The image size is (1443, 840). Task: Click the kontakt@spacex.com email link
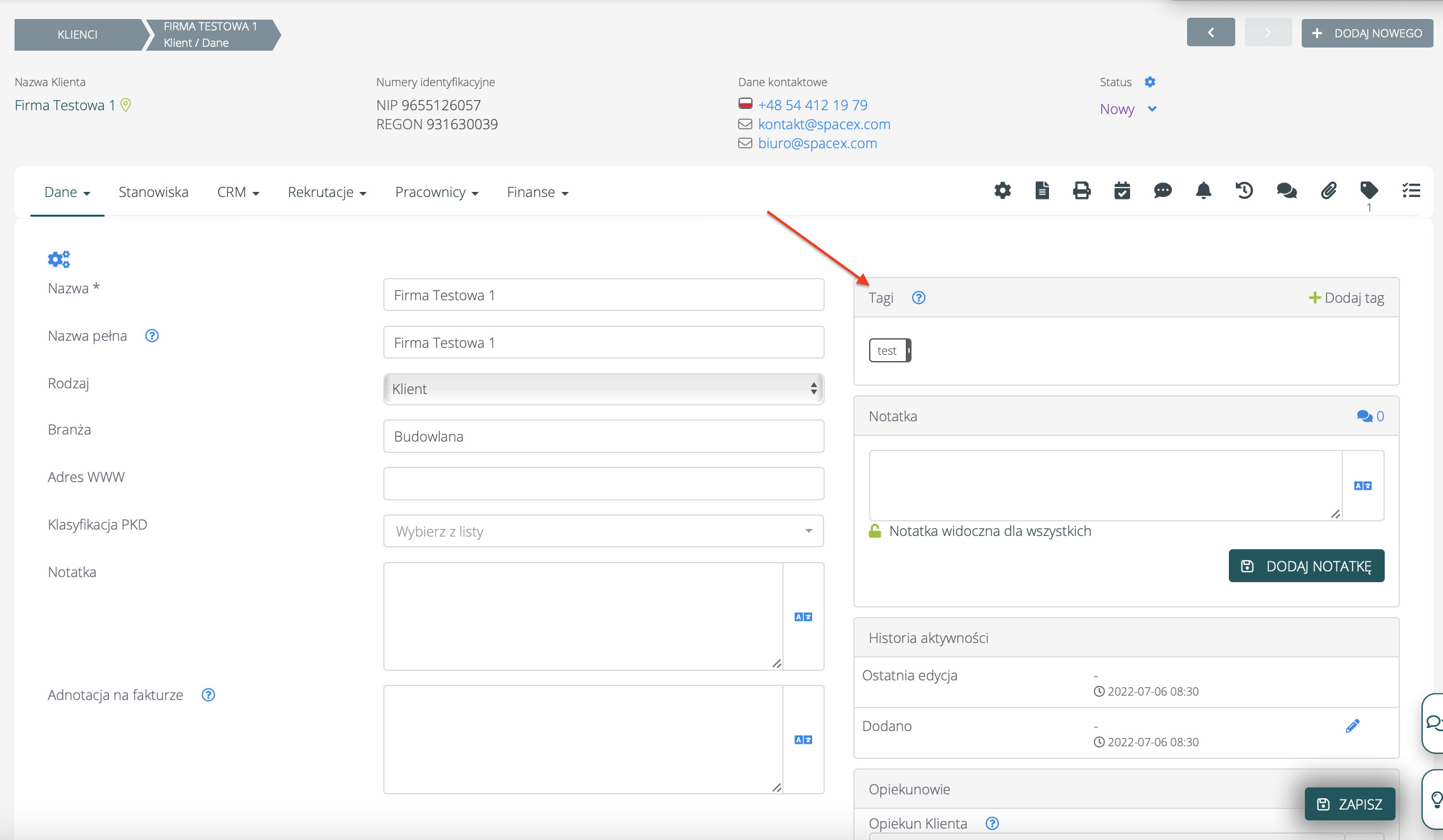[x=823, y=124]
